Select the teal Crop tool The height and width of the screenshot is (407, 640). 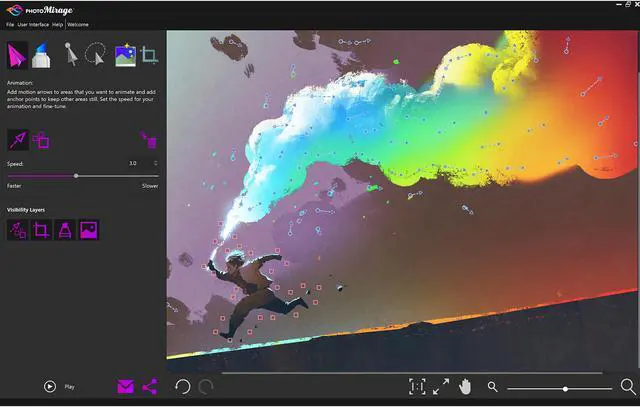pos(149,55)
